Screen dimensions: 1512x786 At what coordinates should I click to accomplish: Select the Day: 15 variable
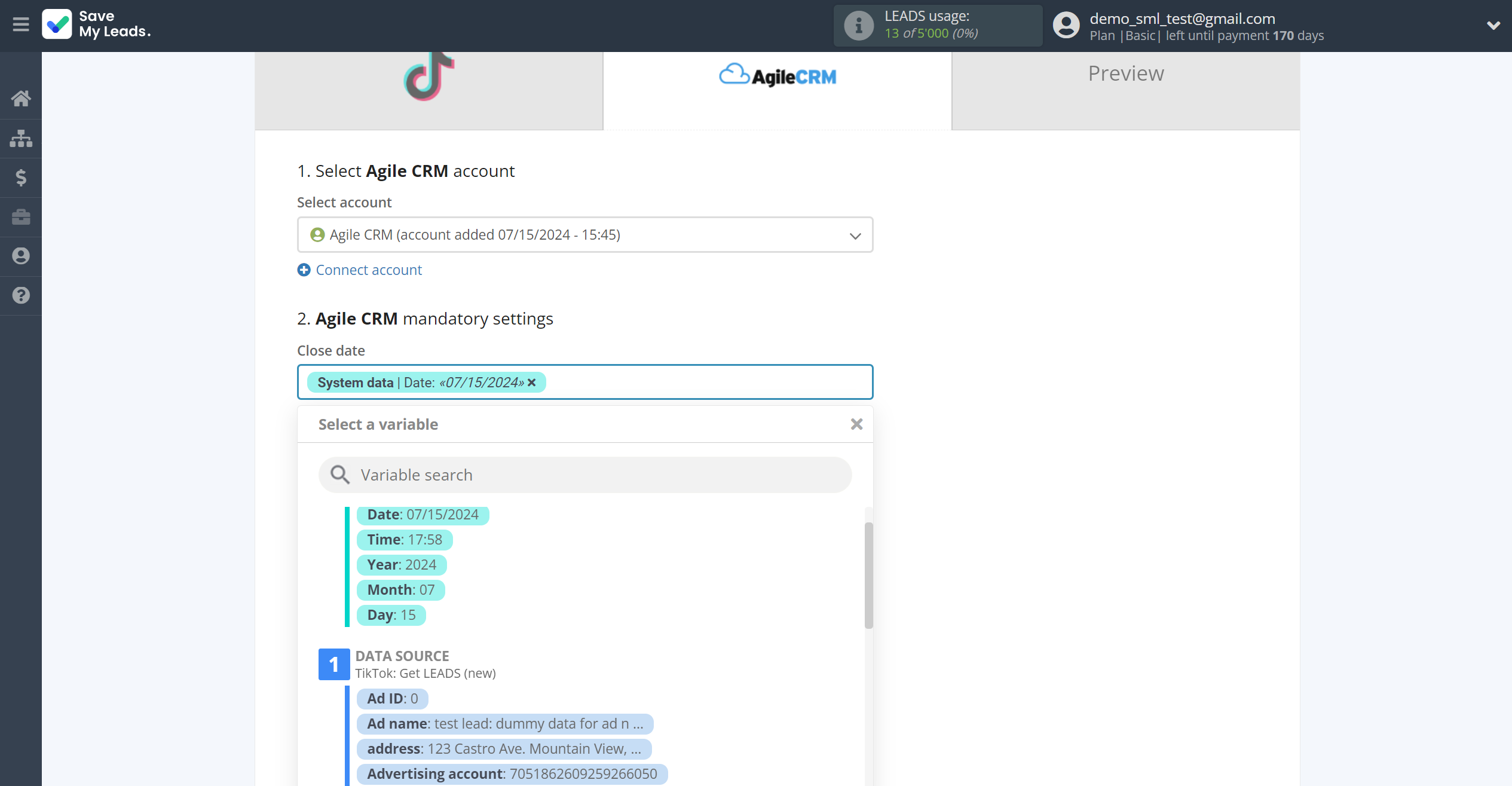pyautogui.click(x=391, y=615)
